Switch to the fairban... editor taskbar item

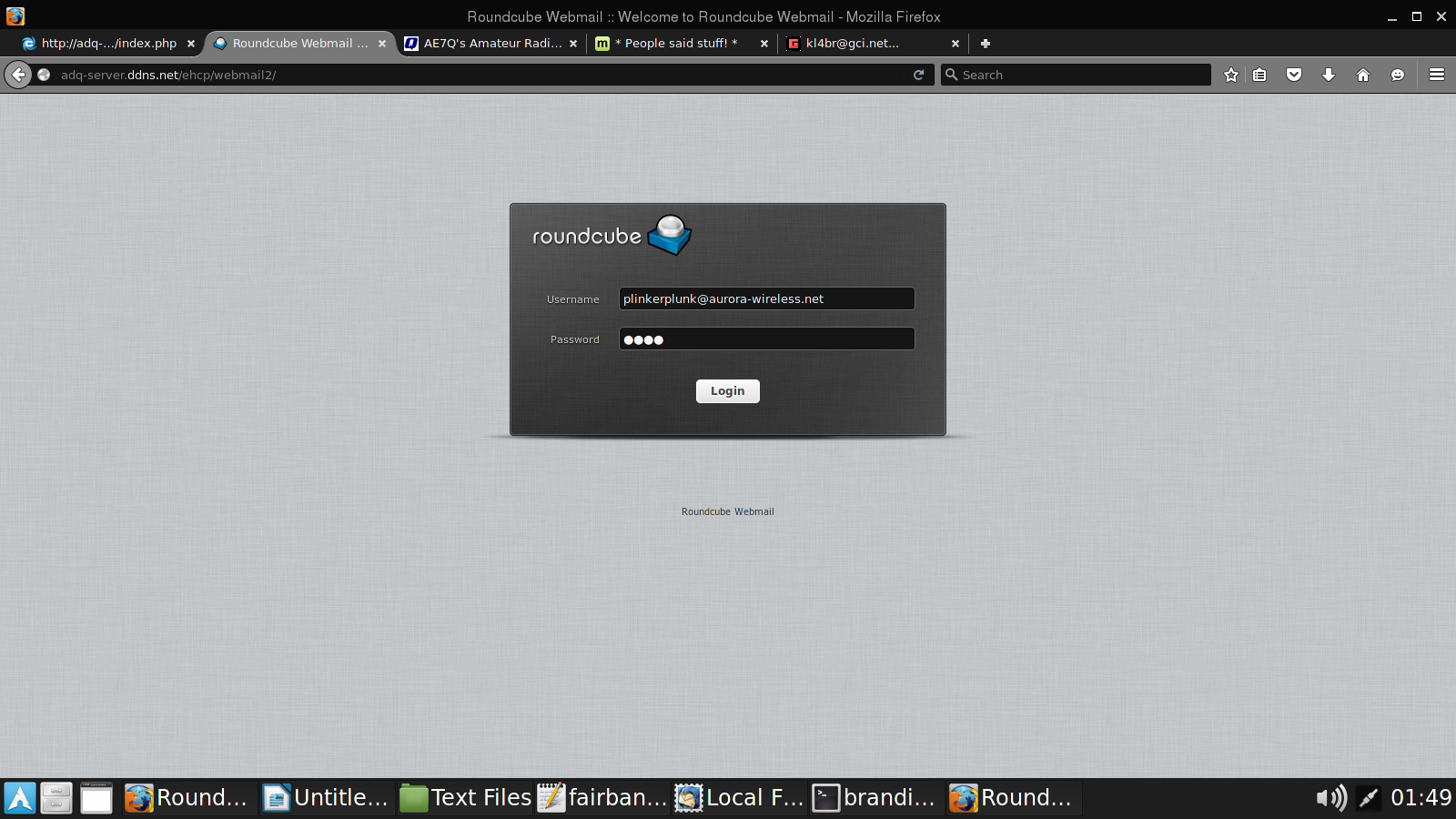click(602, 798)
